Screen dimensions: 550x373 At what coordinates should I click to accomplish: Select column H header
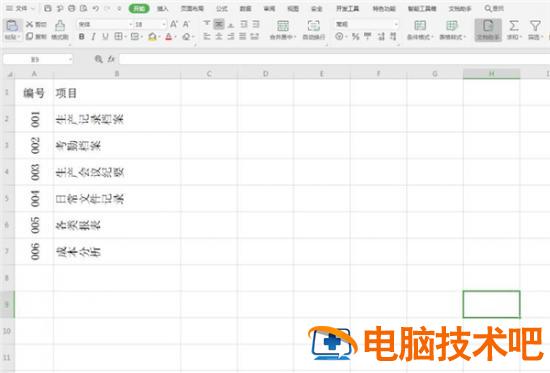[x=491, y=74]
